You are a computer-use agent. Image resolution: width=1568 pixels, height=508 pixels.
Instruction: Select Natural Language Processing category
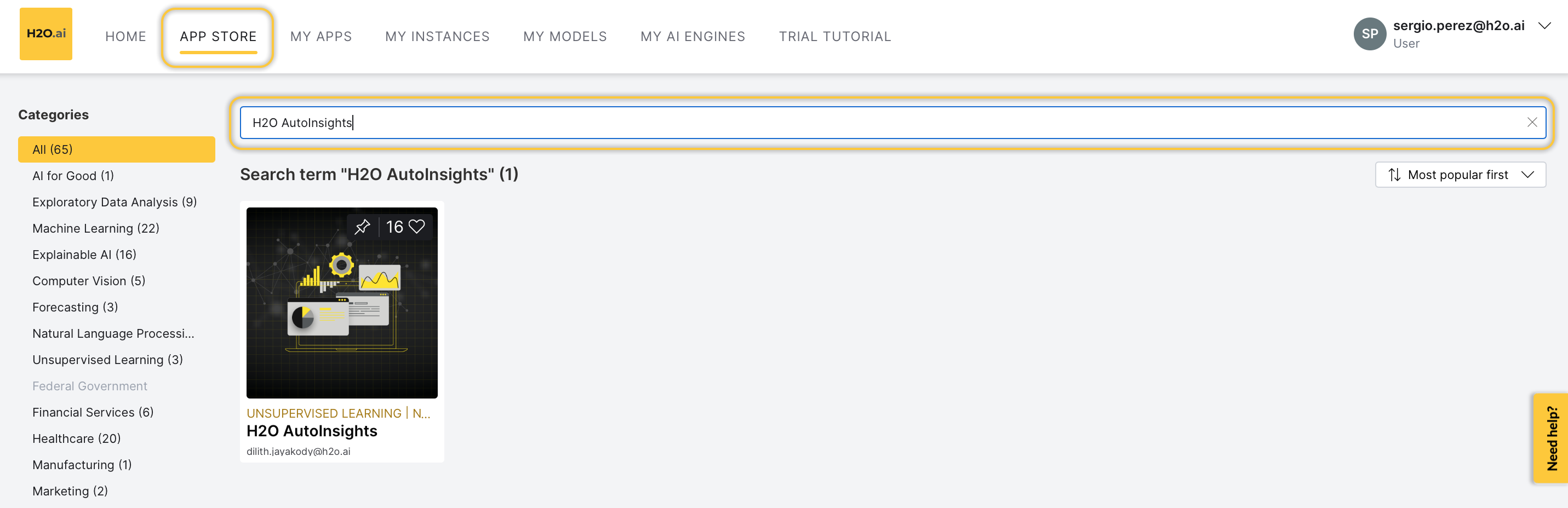(x=113, y=333)
